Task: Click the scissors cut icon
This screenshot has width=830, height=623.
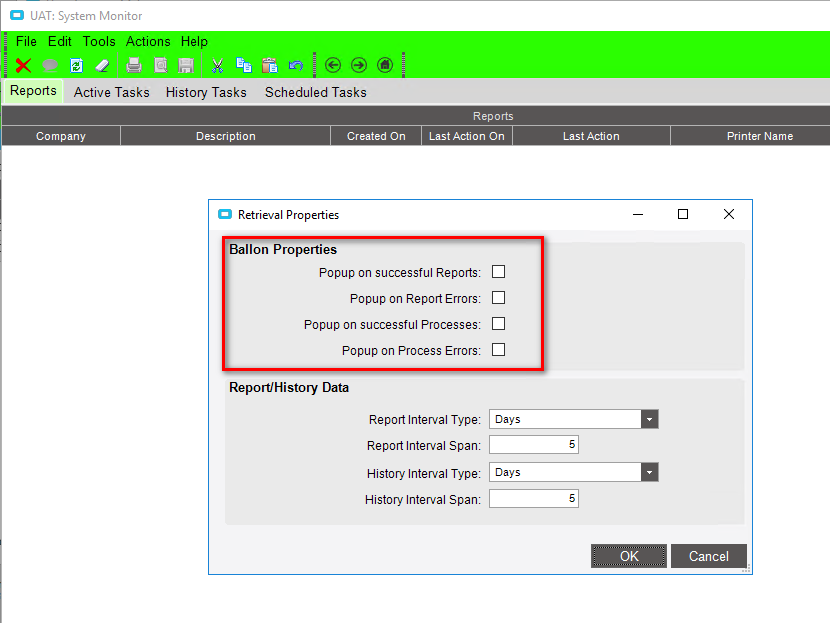Action: click(x=217, y=66)
